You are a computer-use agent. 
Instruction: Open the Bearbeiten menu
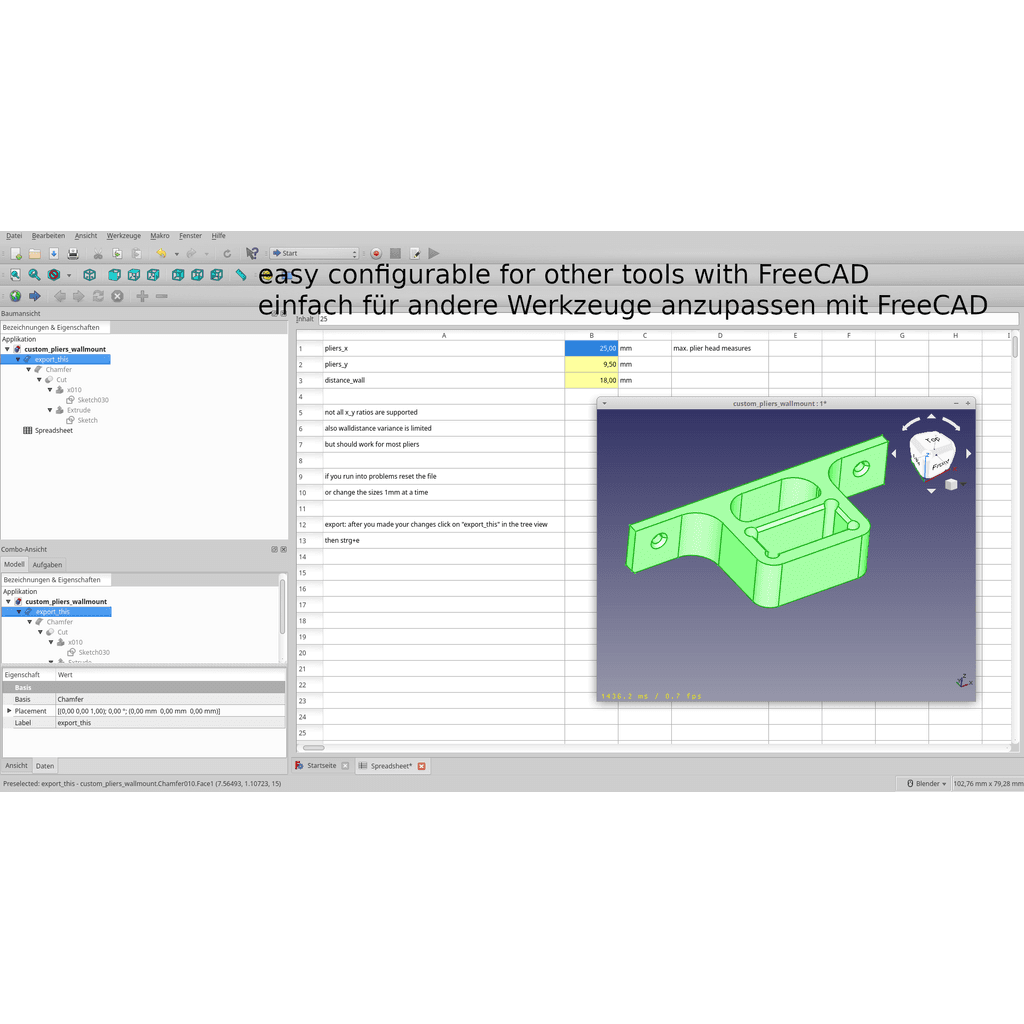48,236
